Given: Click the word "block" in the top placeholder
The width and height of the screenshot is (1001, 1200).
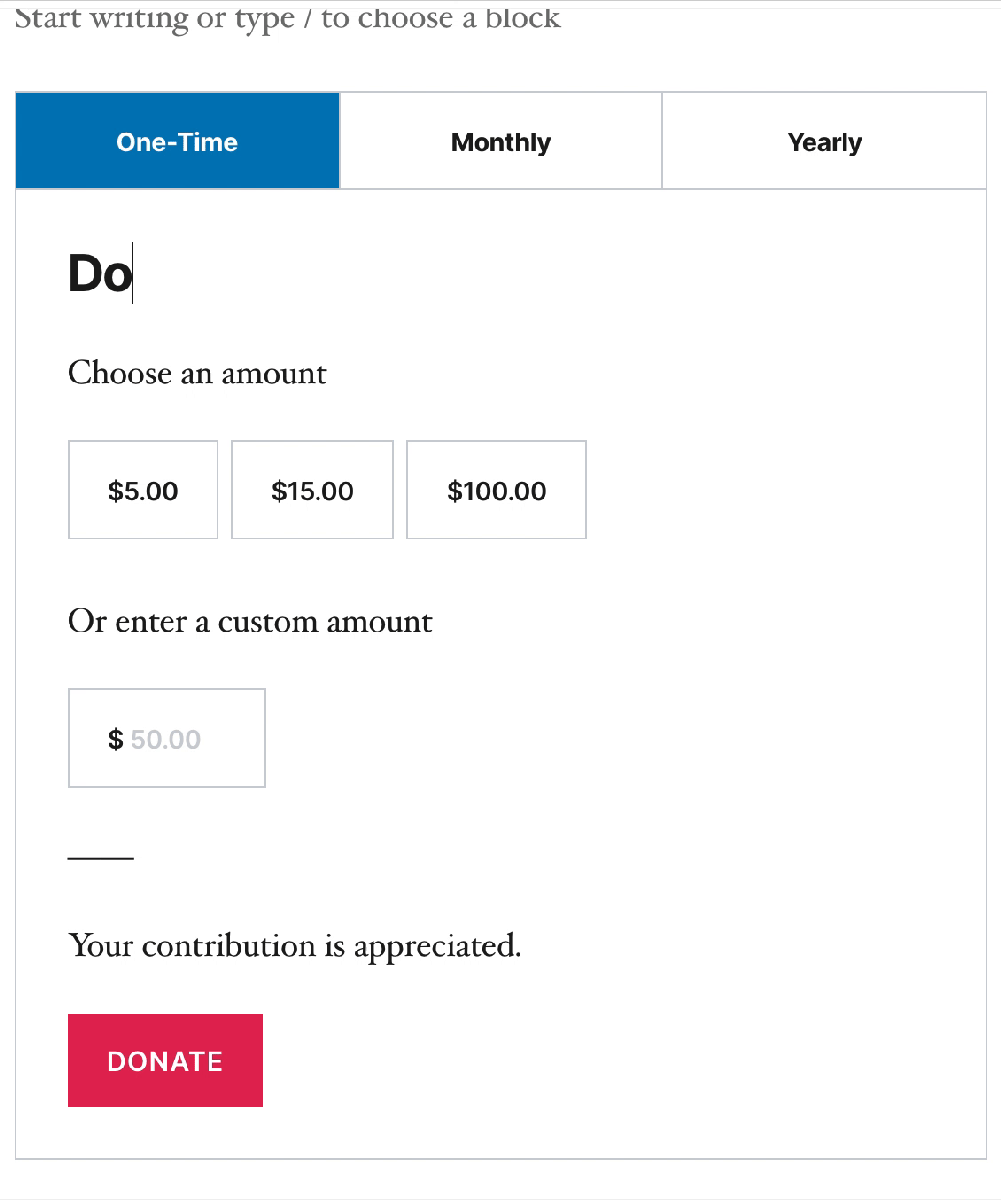Looking at the screenshot, I should click(522, 18).
